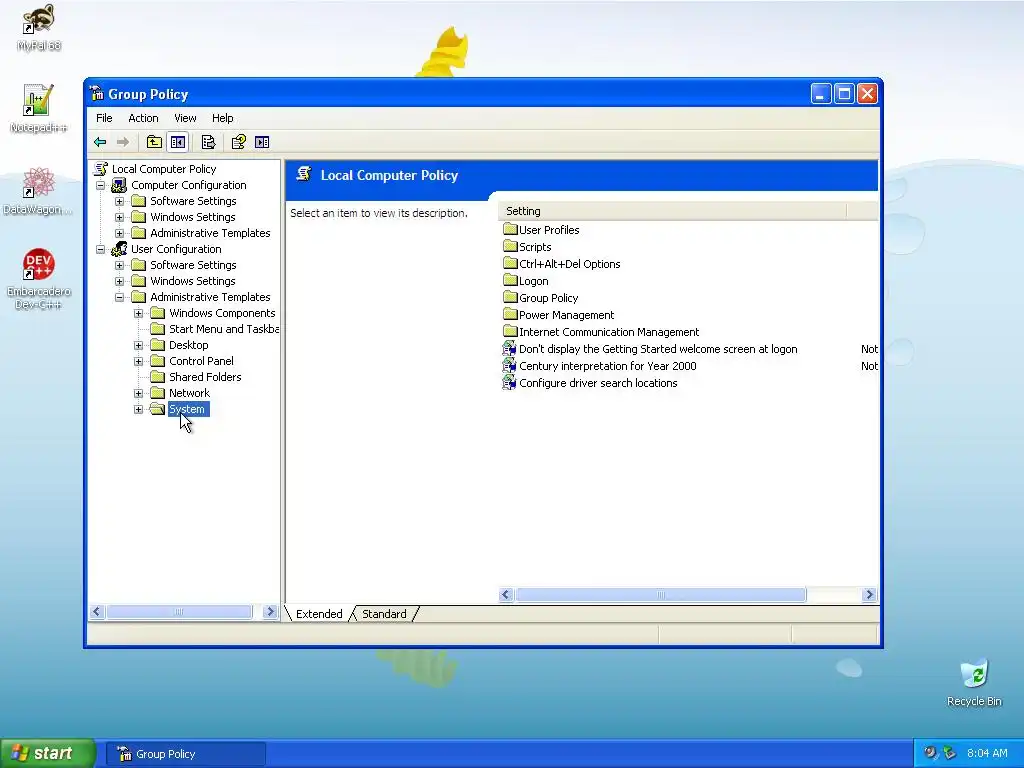Viewport: 1024px width, 768px height.
Task: Open the Ctrl+Alt+Del Options folder
Action: [562, 264]
